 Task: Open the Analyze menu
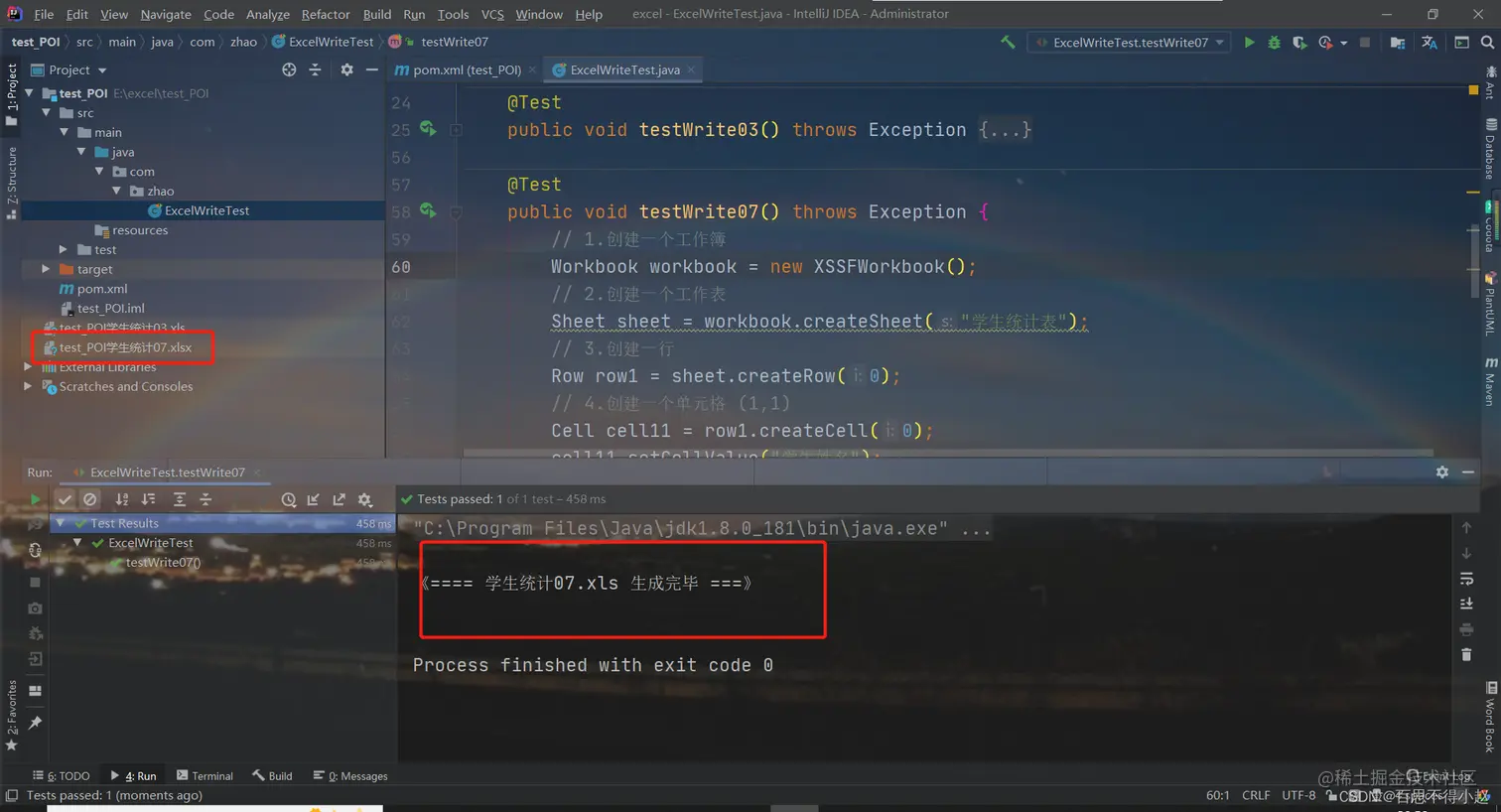coord(268,14)
